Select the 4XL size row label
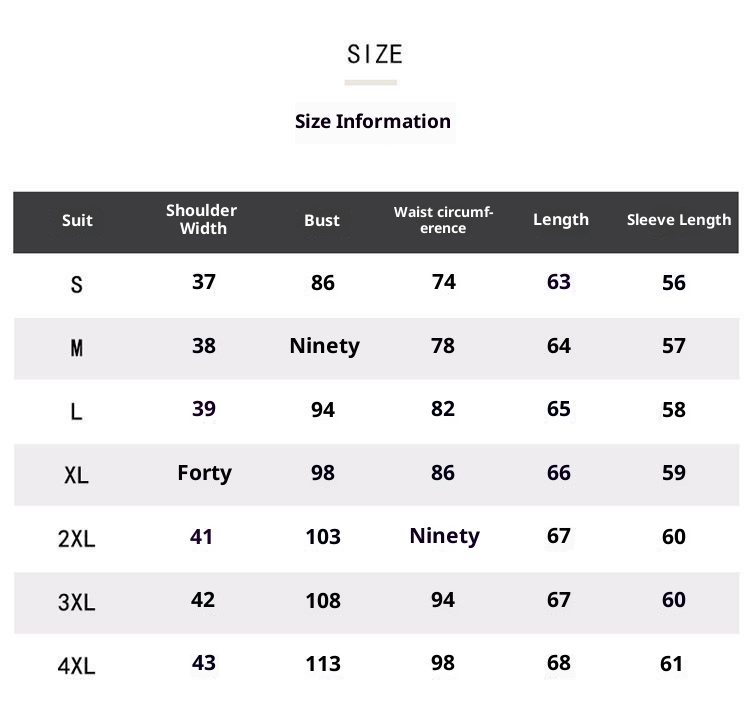 point(77,665)
